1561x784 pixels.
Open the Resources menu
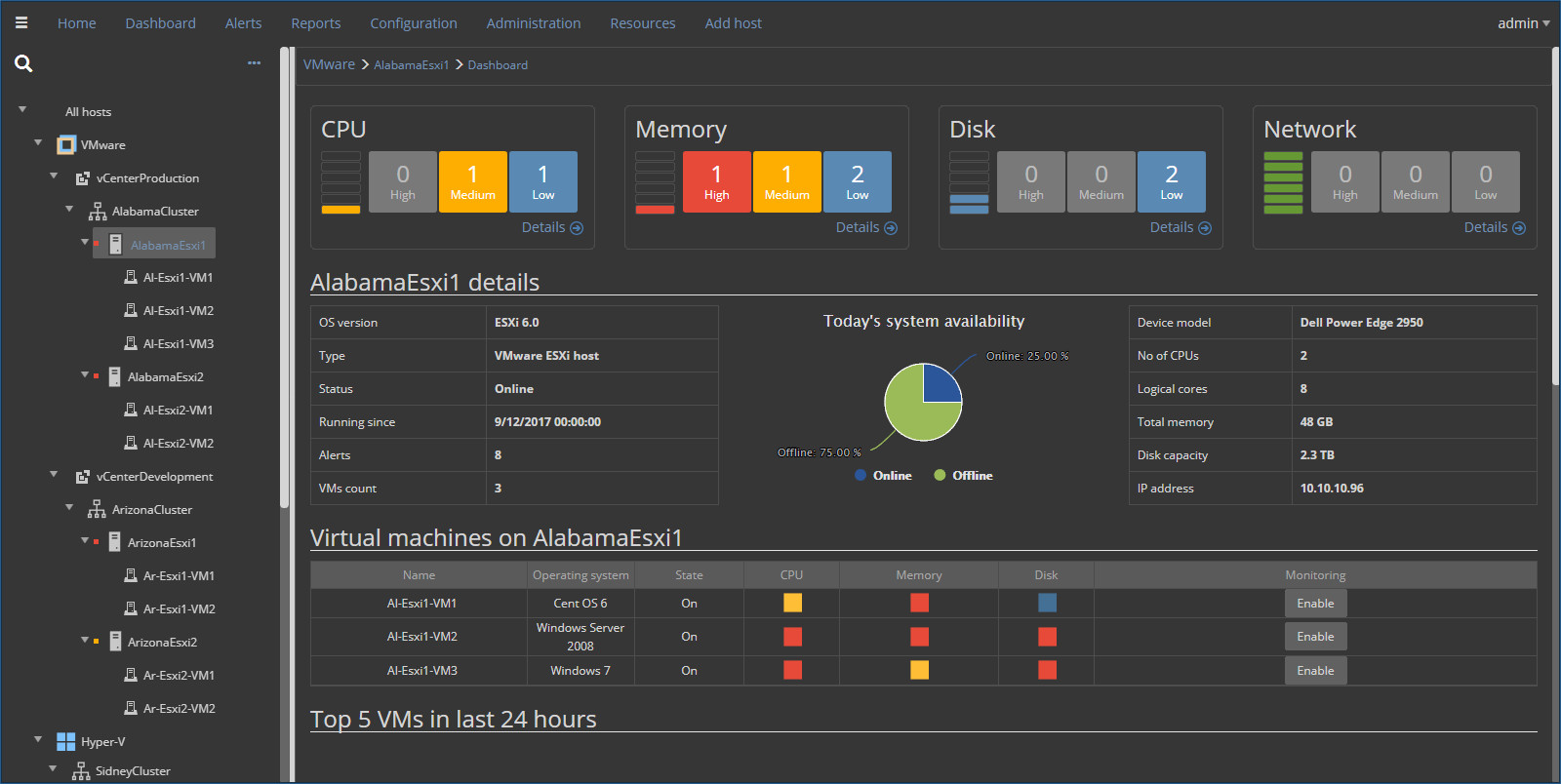643,23
